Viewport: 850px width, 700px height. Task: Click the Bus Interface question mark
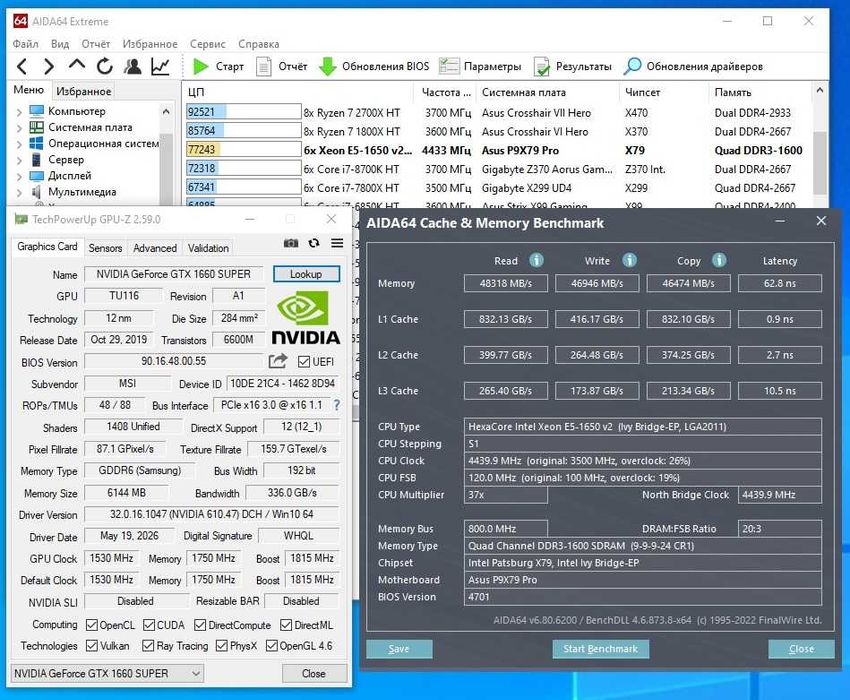tap(337, 405)
